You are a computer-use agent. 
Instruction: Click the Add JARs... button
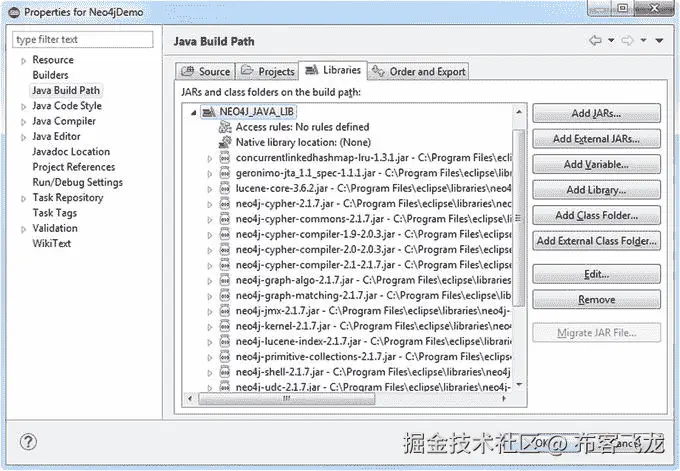pos(596,113)
